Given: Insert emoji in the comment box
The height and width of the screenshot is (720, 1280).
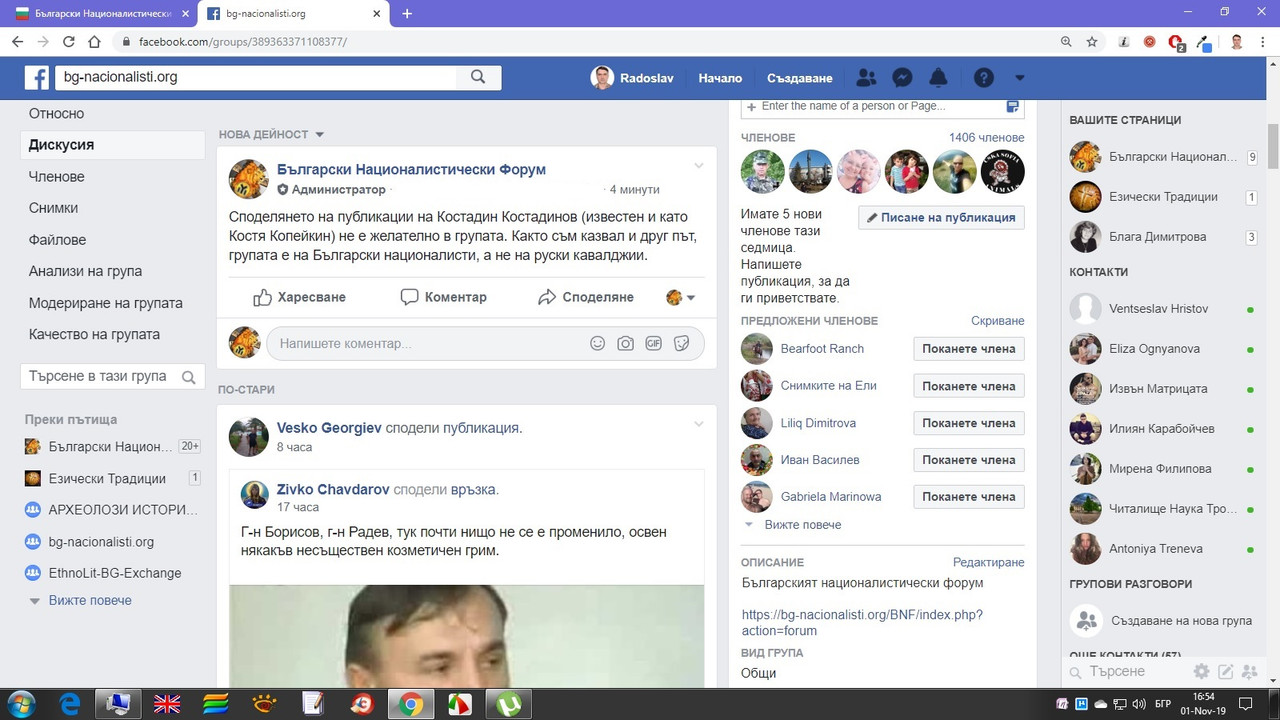Looking at the screenshot, I should [x=597, y=343].
